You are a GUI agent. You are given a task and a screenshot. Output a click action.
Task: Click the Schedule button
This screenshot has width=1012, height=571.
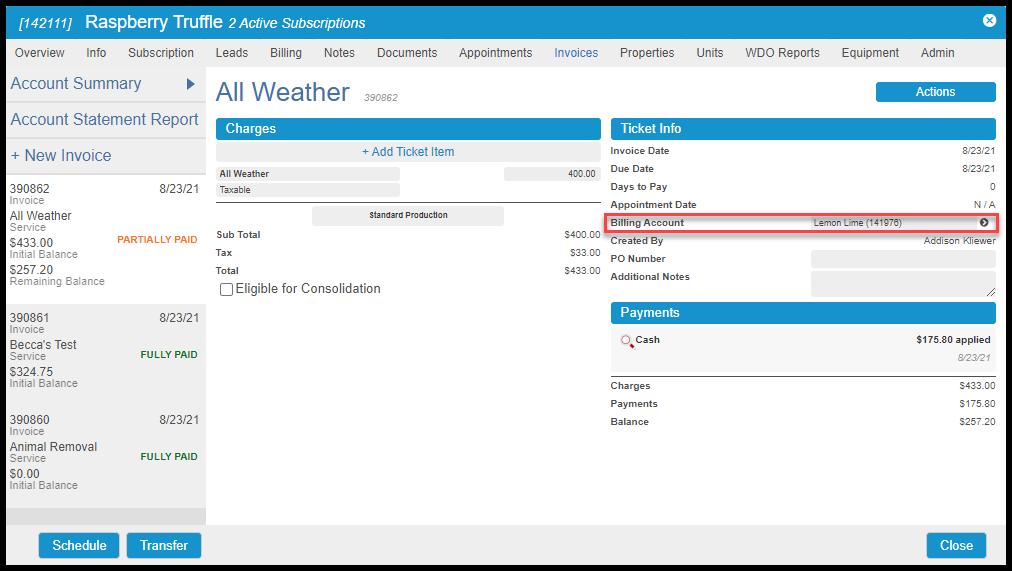(x=79, y=545)
